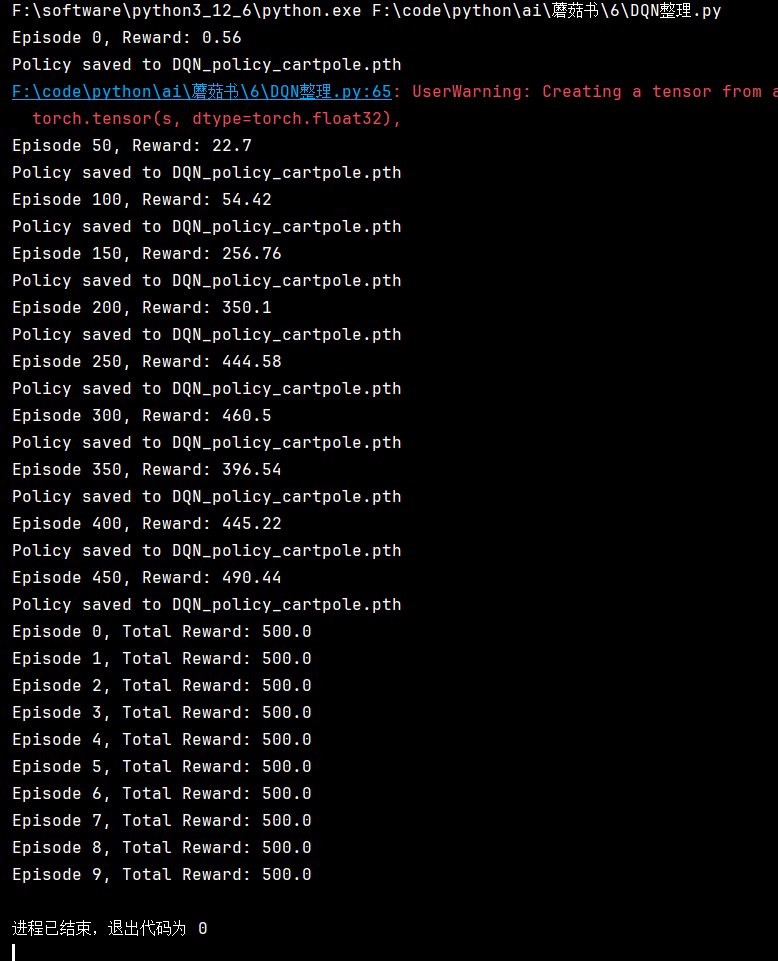Click the 进程已结束 exit code line
This screenshot has height=961, width=778.
[x=110, y=929]
